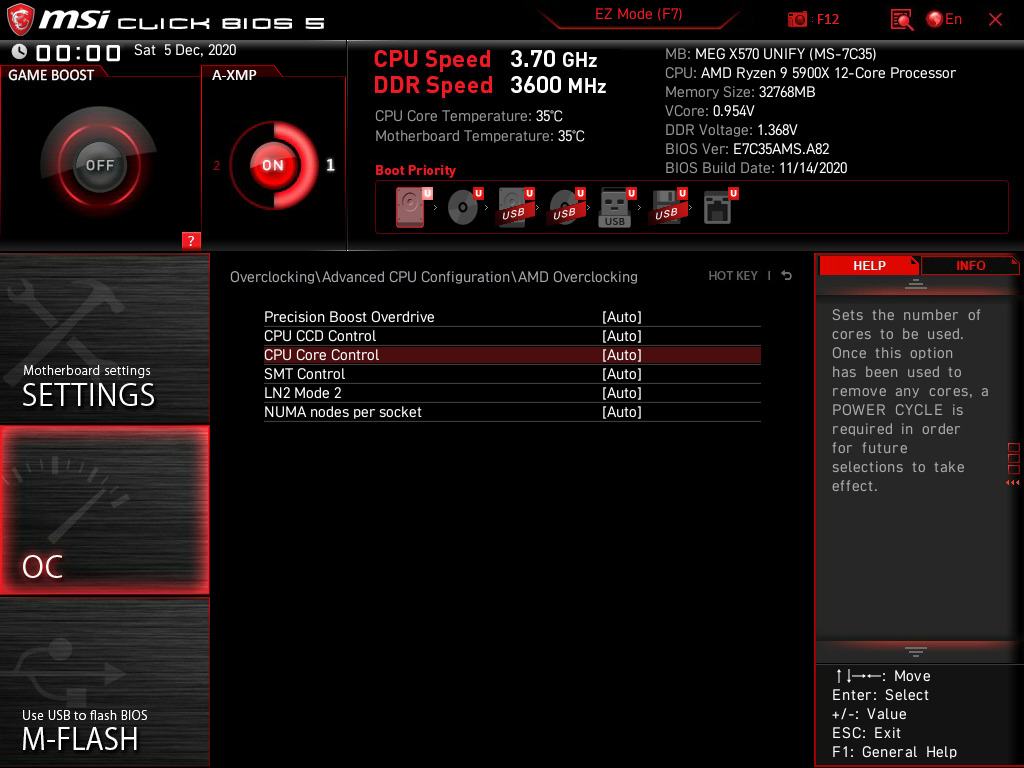Click the 00:00 clock time display
Image resolution: width=1024 pixels, height=768 pixels.
click(78, 52)
